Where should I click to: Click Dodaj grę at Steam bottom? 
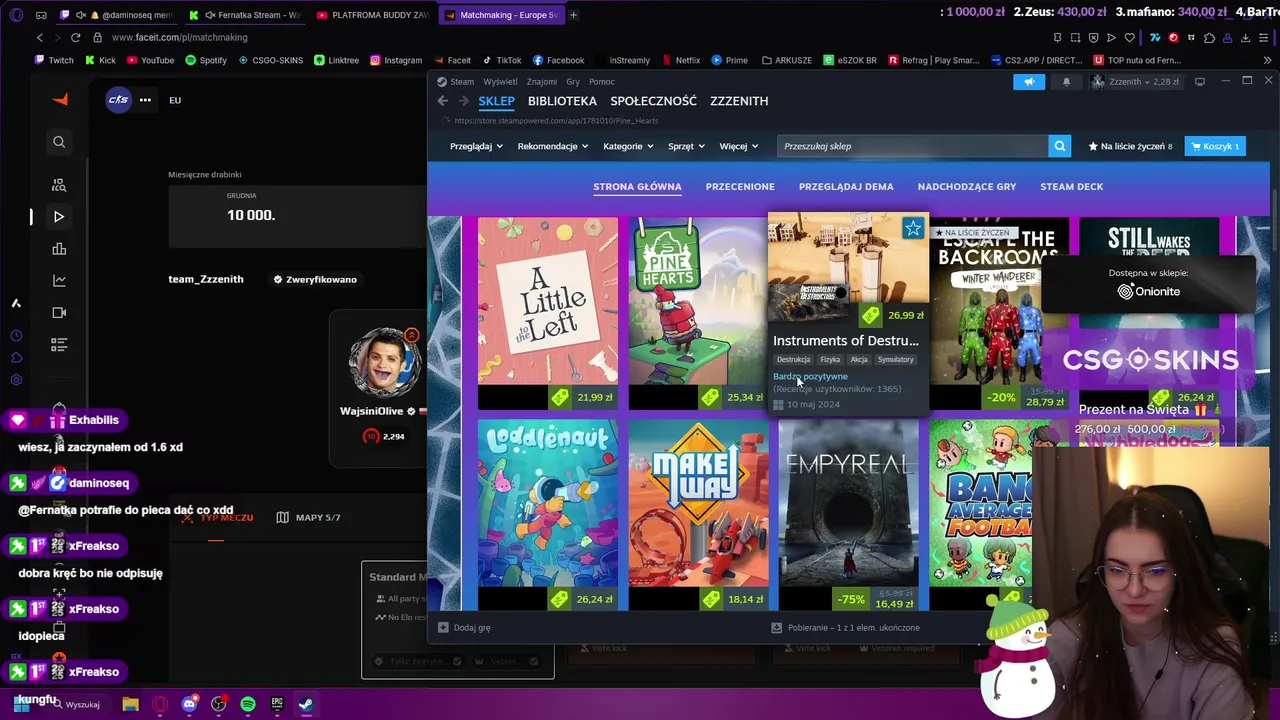coord(464,628)
